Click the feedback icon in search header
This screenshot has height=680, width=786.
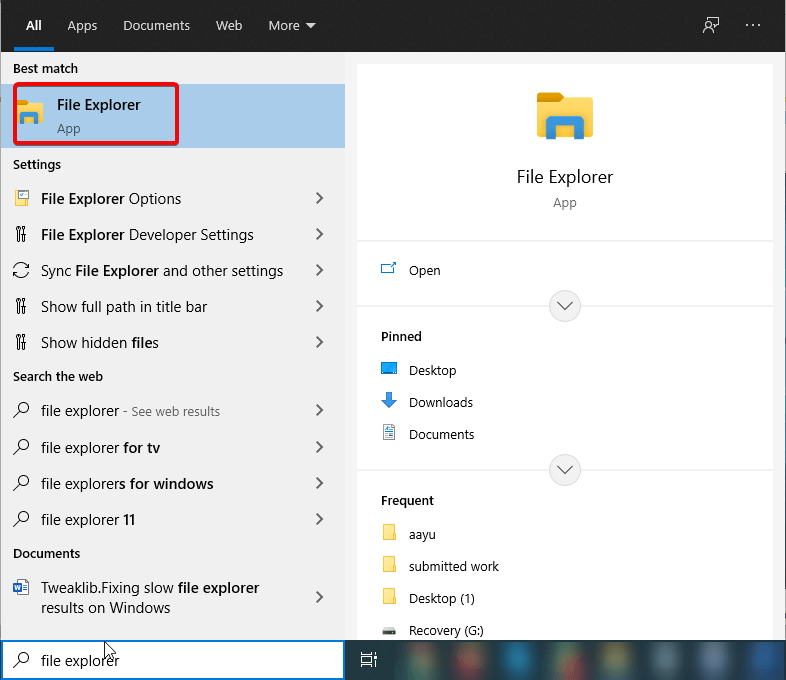711,25
